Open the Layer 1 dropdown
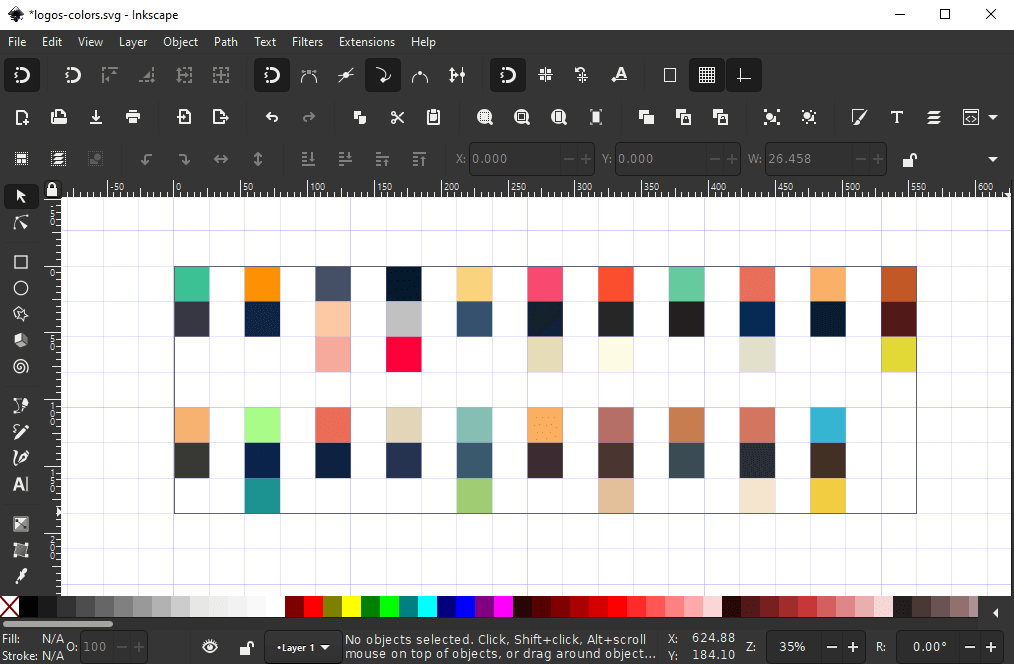Viewport: 1014px width, 664px height. click(303, 647)
